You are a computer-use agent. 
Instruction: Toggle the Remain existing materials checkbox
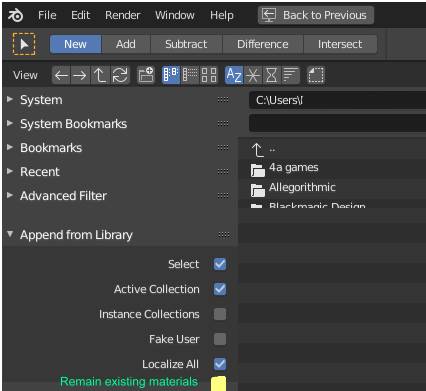coord(219,383)
